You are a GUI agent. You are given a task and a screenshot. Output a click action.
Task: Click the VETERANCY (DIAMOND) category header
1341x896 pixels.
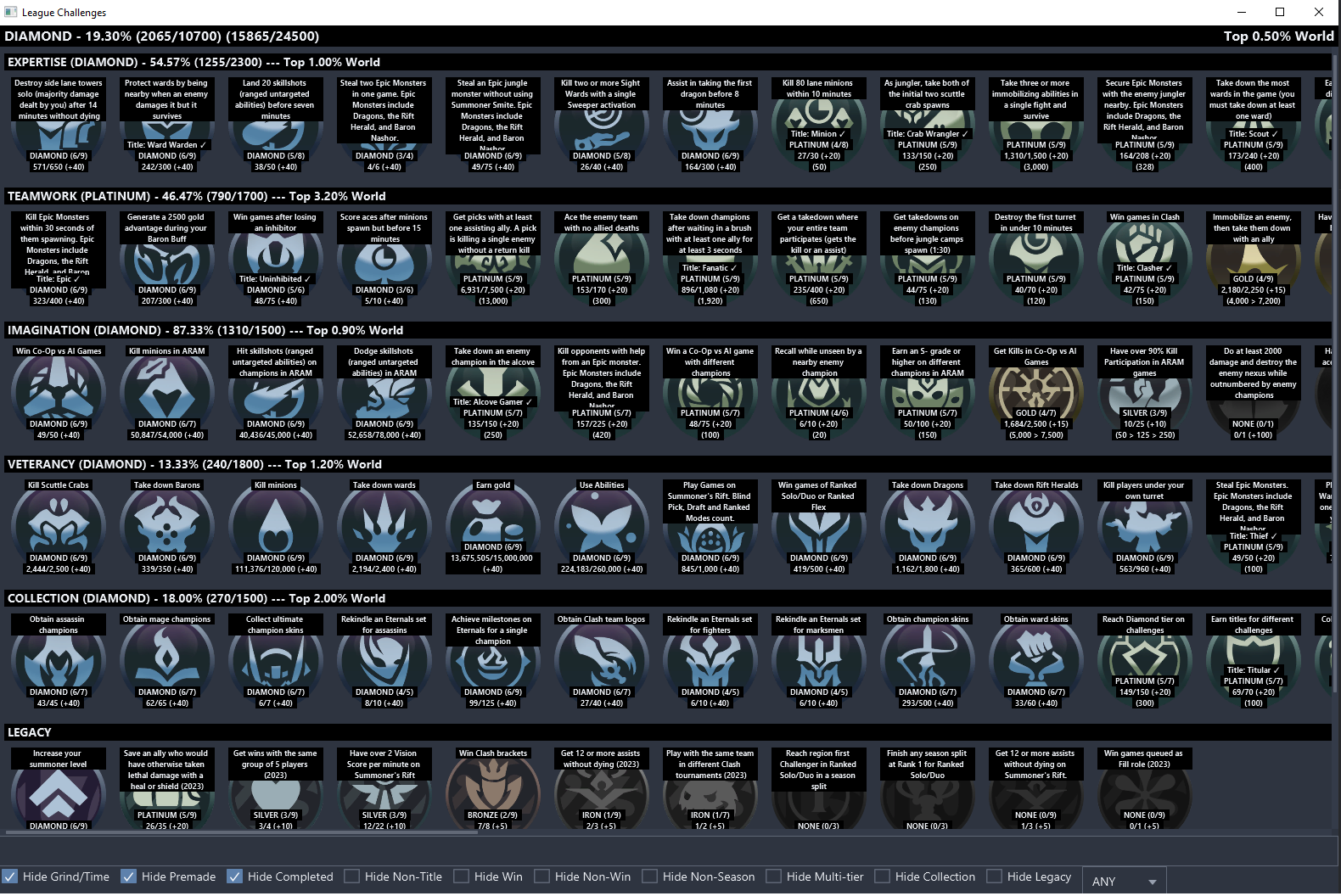[667, 464]
